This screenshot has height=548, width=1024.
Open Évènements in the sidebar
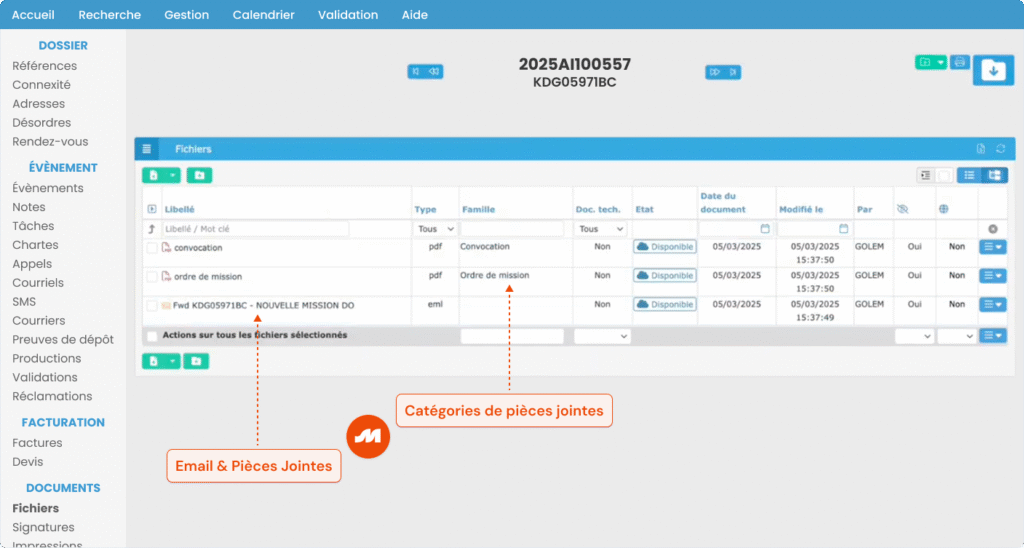(x=48, y=187)
